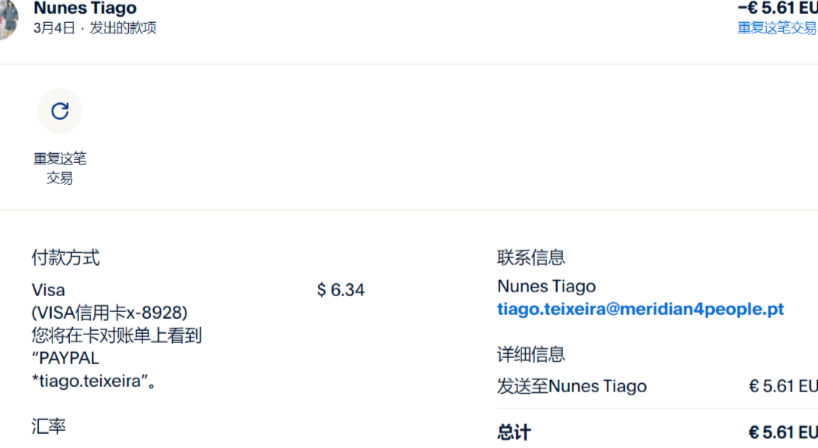Click the tiago.teixeira@meridian4people.pt email link
The image size is (818, 448).
coord(640,310)
